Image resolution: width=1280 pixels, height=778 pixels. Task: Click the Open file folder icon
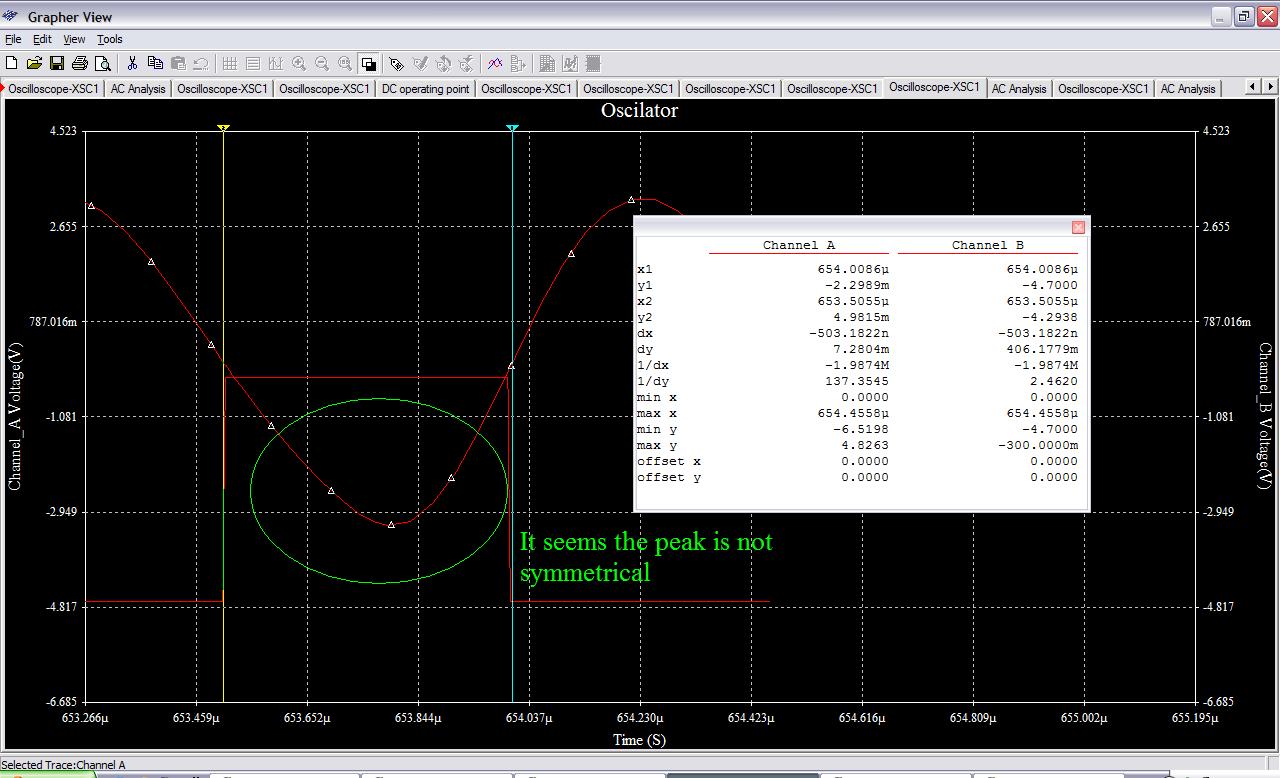(x=34, y=63)
